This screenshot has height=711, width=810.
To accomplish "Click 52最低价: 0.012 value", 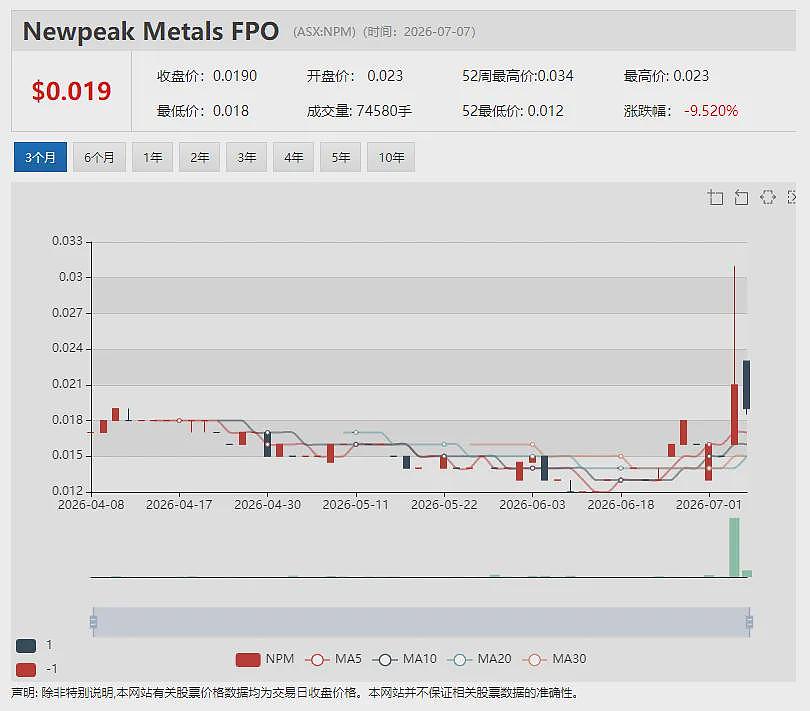I will tap(512, 111).
